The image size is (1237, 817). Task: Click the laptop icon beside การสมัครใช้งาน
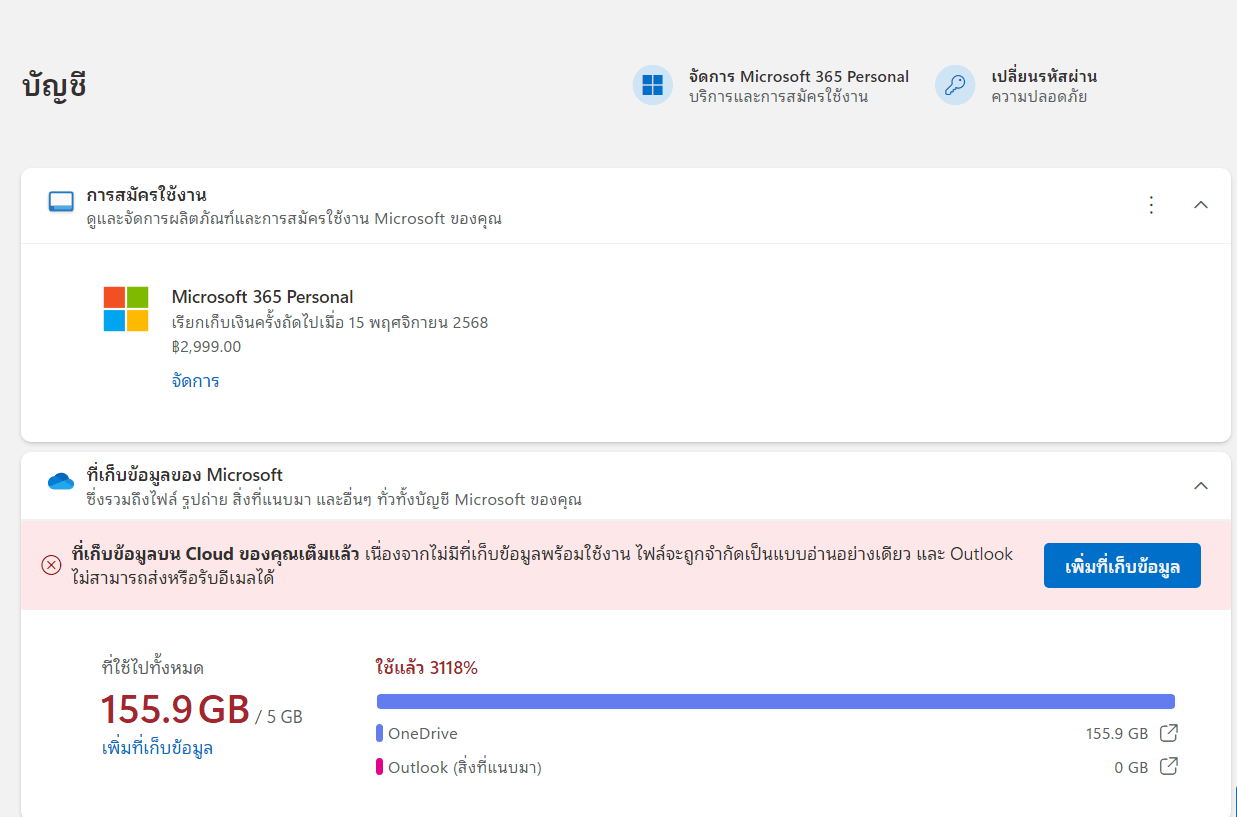[x=61, y=202]
